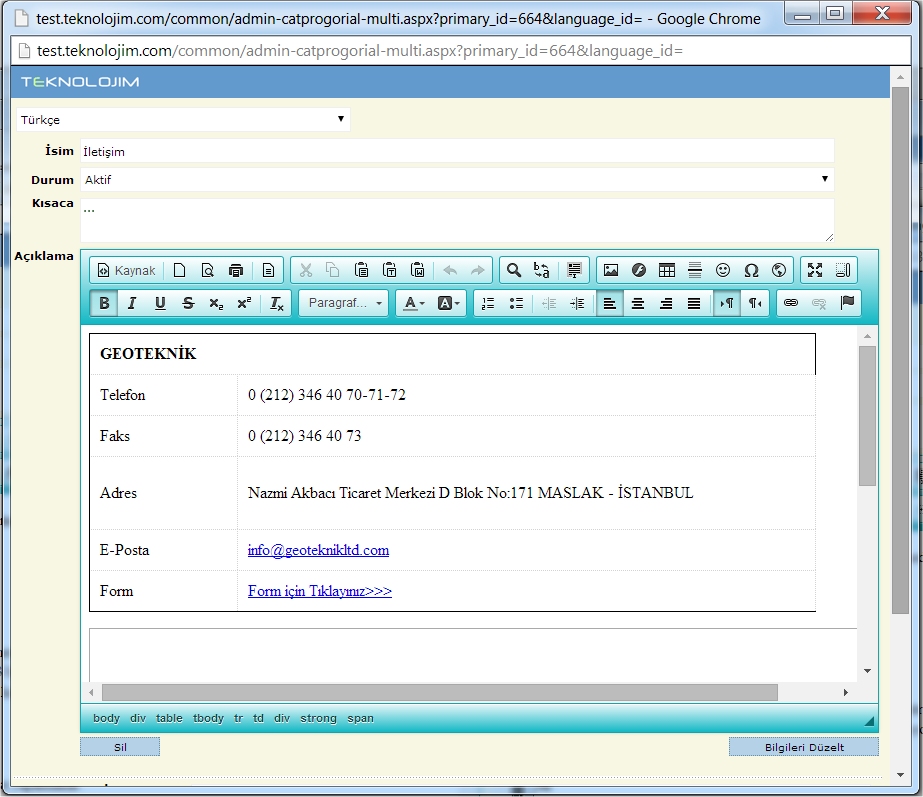Click the Paste clipboard icon

click(361, 270)
